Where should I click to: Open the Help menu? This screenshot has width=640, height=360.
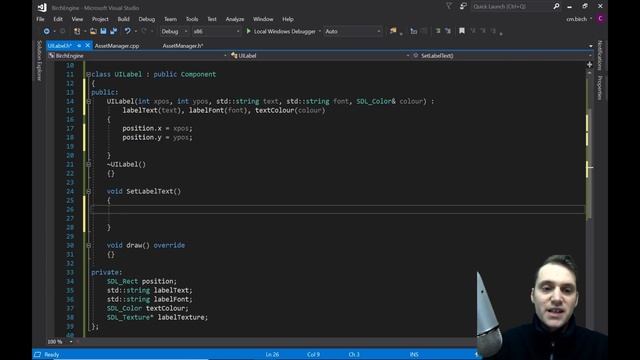point(288,19)
